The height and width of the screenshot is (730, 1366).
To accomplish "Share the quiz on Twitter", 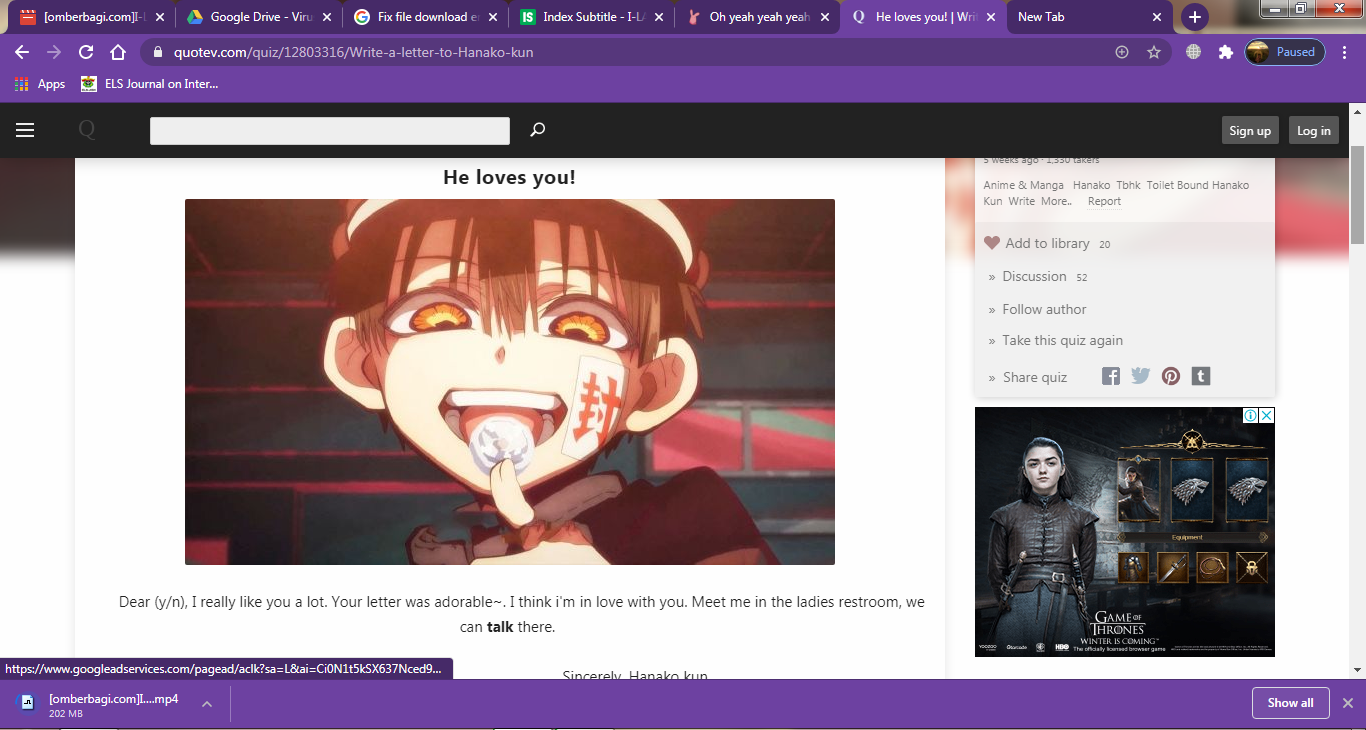I will (1140, 376).
